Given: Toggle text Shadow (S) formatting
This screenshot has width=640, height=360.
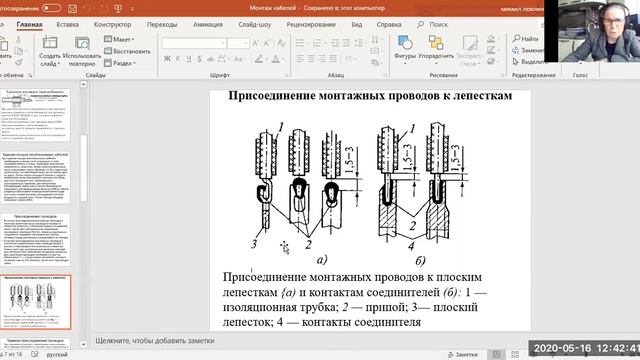Looking at the screenshot, I should pyautogui.click(x=199, y=59).
